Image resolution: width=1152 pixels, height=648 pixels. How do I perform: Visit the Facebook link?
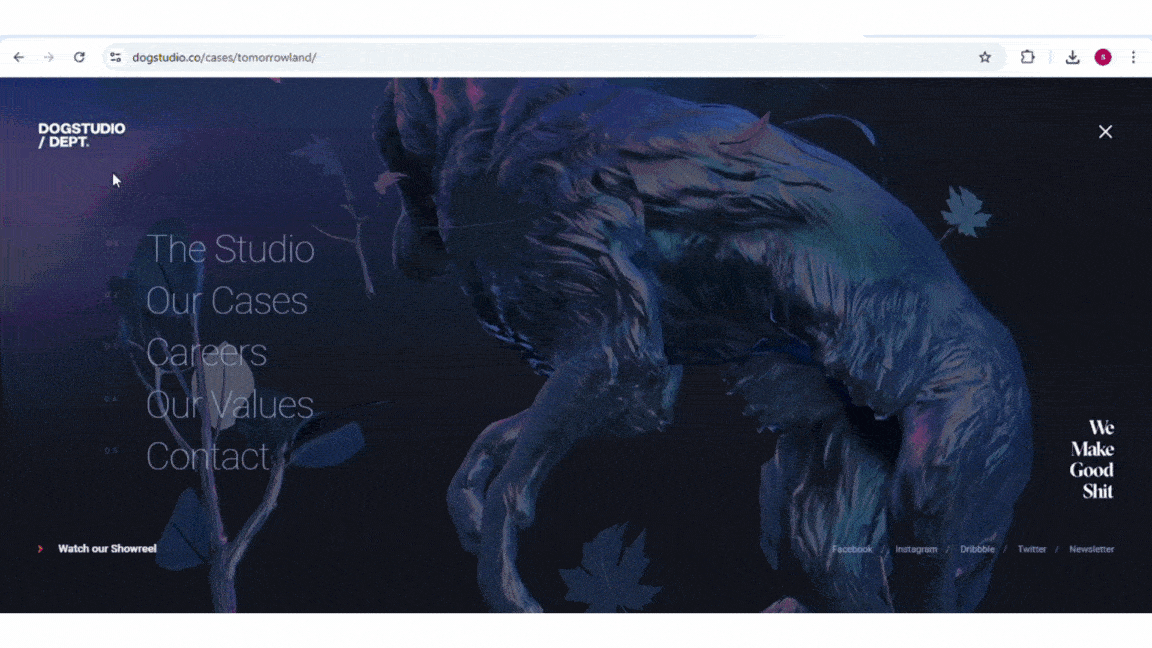852,549
